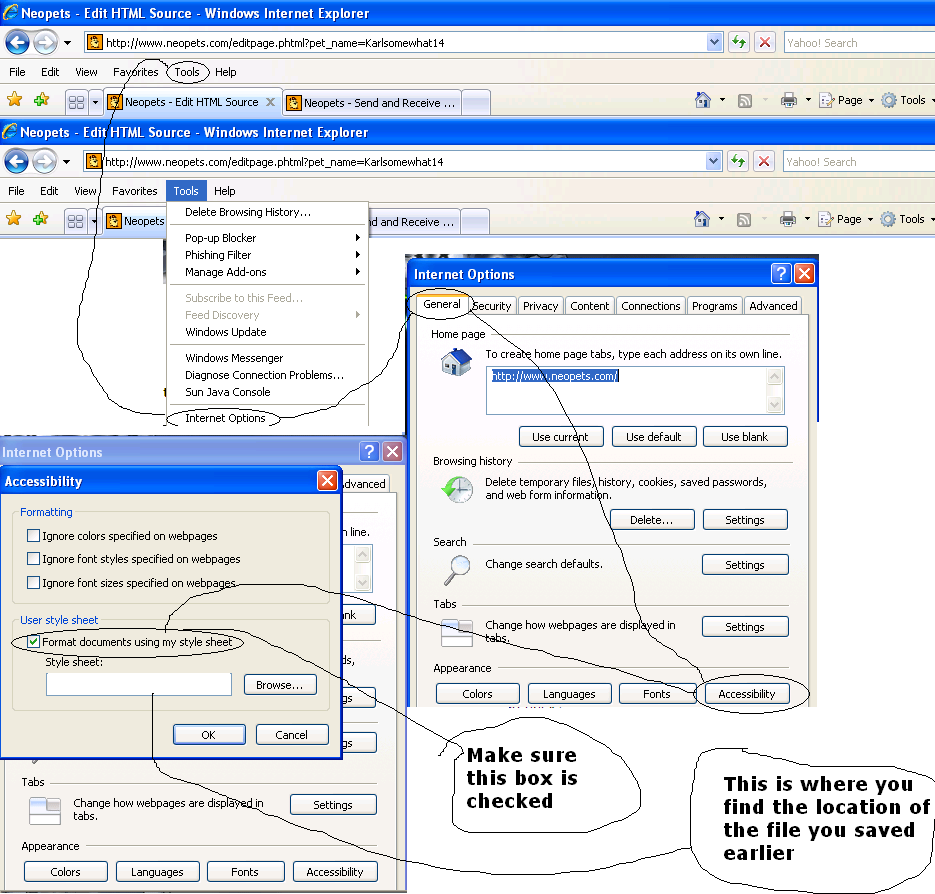Open Advanced tab beside the Programs tab
The width and height of the screenshot is (935, 894).
click(x=773, y=306)
